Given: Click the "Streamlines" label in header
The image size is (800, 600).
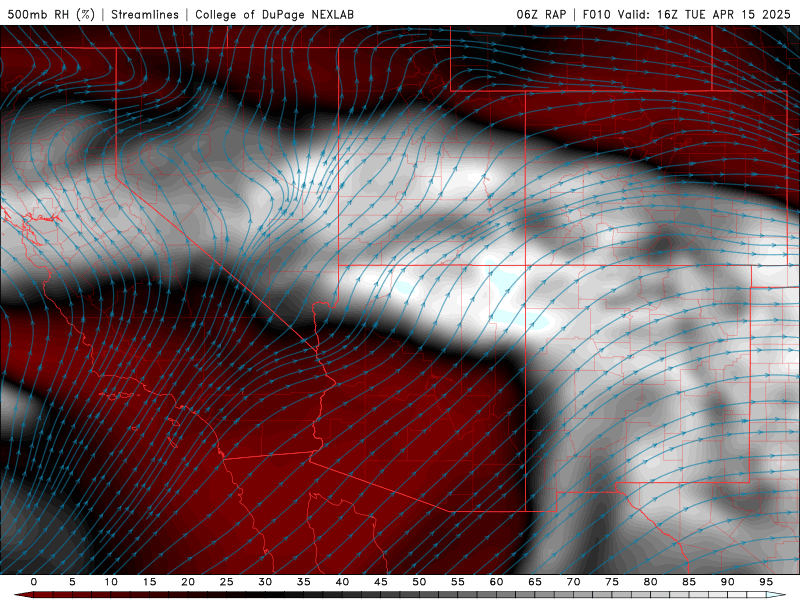Looking at the screenshot, I should [145, 14].
